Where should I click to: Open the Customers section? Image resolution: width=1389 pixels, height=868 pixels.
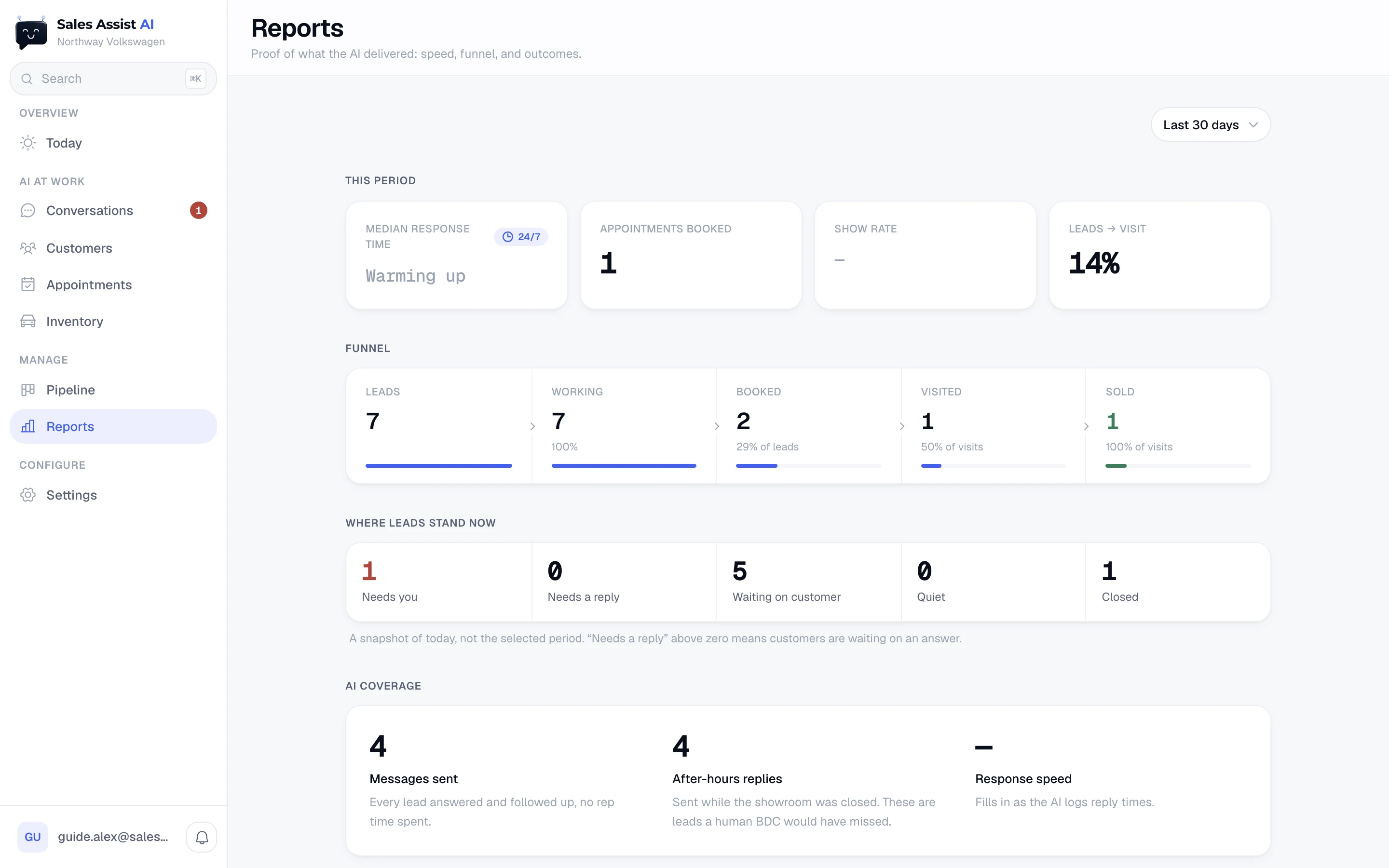click(113, 248)
